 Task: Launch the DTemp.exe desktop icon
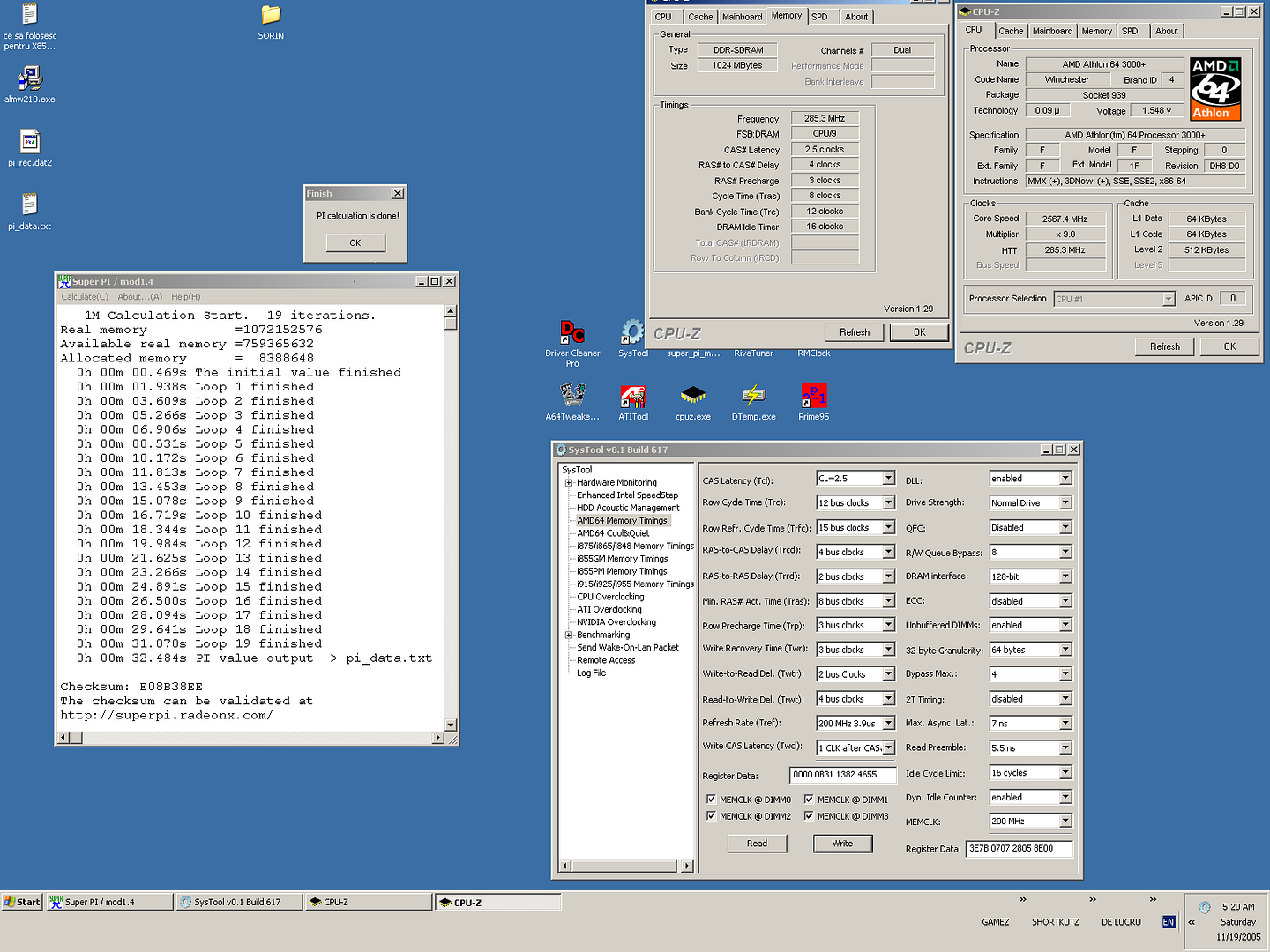[753, 396]
